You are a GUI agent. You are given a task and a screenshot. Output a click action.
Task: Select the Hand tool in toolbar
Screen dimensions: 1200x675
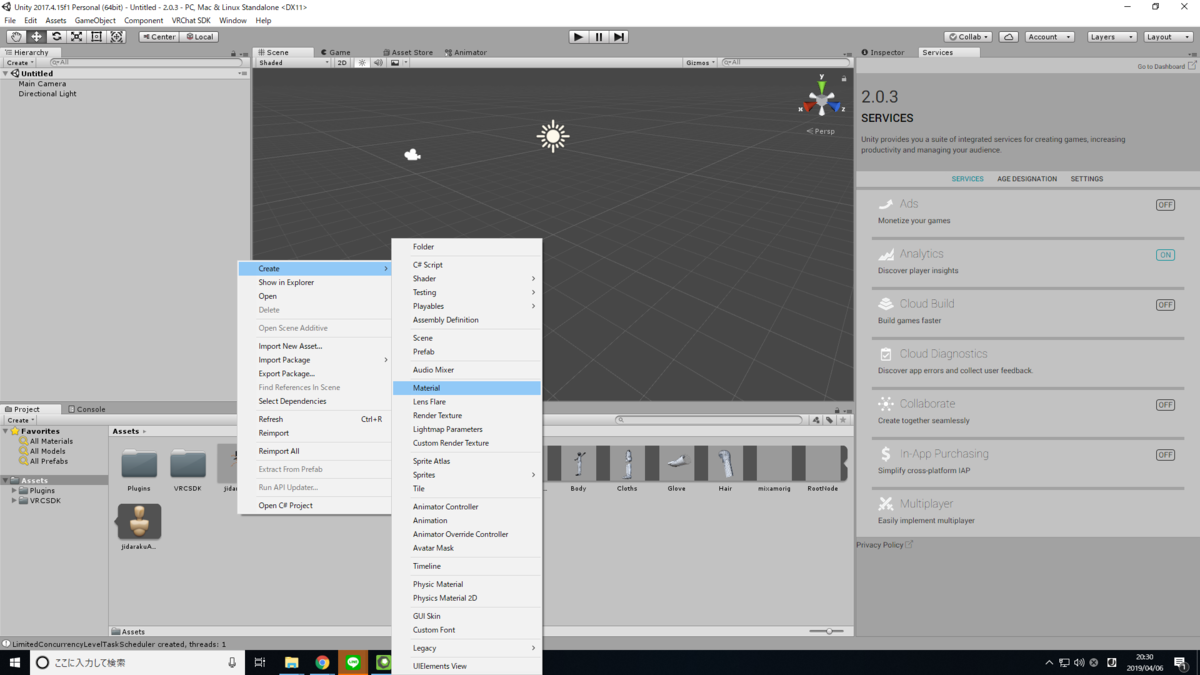pyautogui.click(x=16, y=37)
